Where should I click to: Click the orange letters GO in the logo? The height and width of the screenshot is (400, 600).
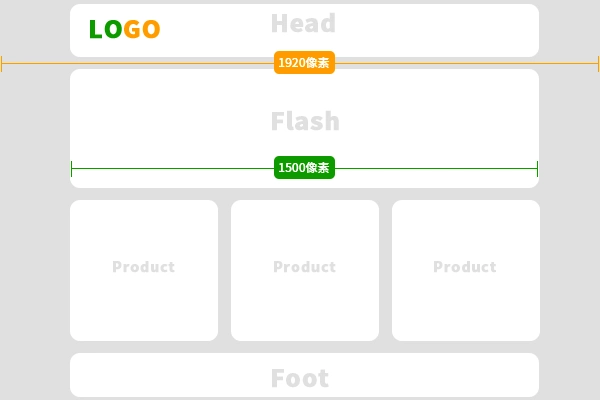pyautogui.click(x=142, y=30)
